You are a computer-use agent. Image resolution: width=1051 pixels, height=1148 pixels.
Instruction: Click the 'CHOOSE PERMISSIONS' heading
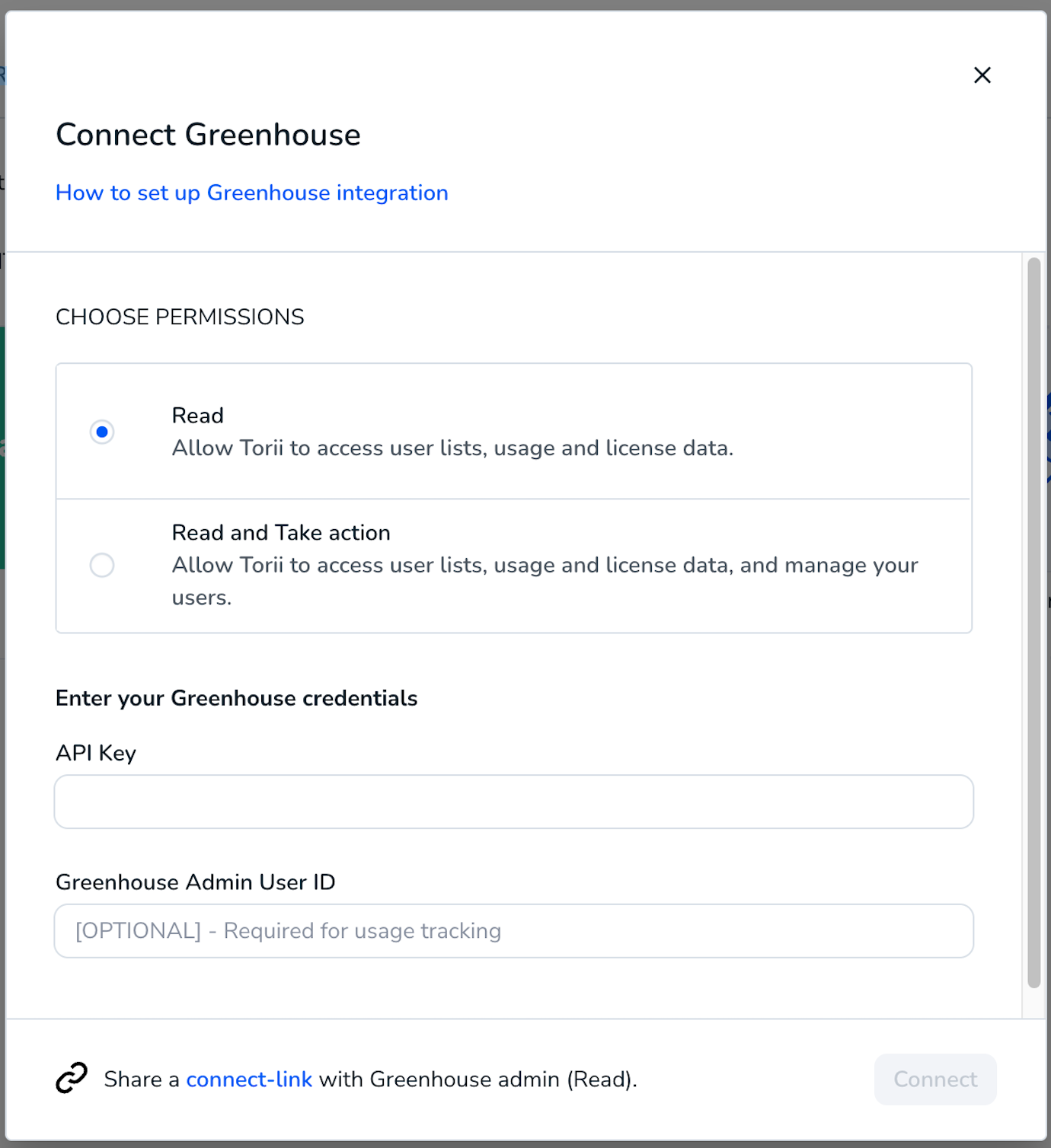pyautogui.click(x=180, y=317)
